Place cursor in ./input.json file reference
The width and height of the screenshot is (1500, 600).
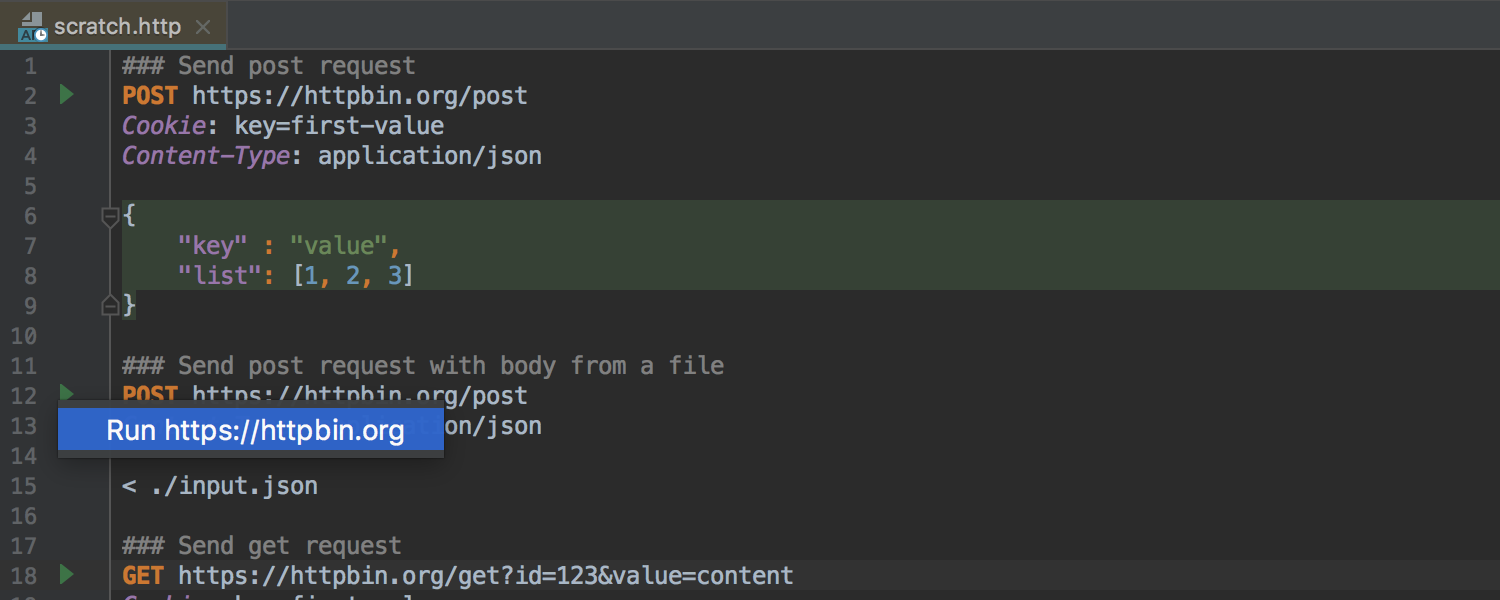click(x=234, y=486)
